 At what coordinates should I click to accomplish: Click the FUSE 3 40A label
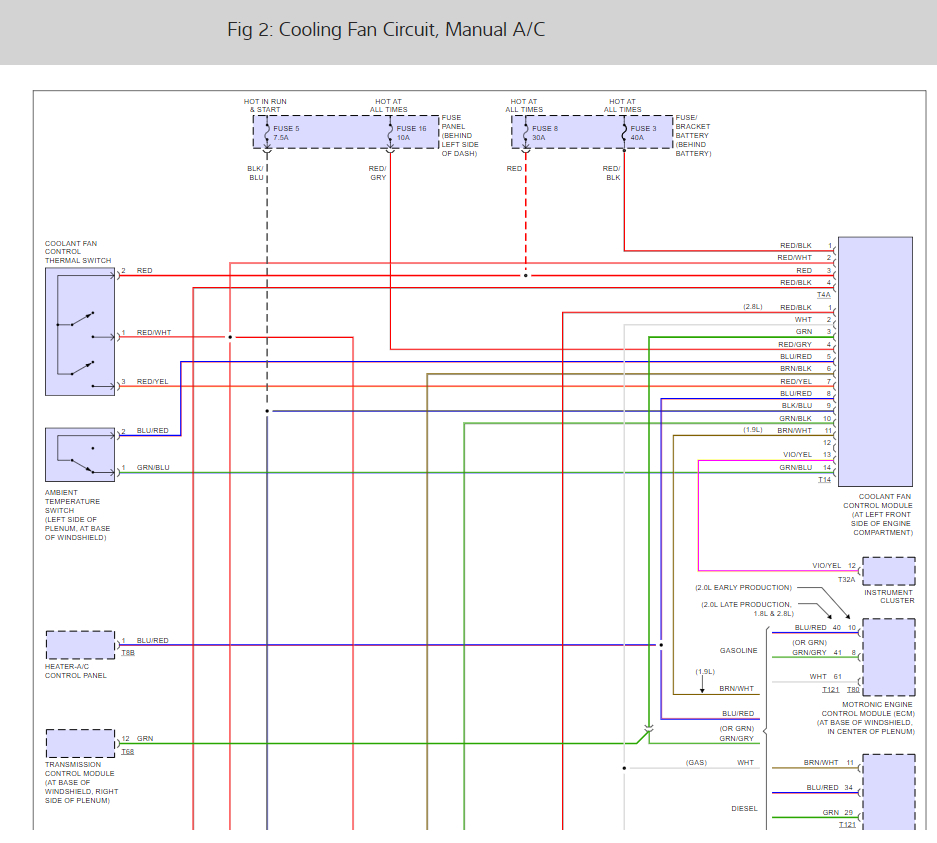click(x=643, y=133)
